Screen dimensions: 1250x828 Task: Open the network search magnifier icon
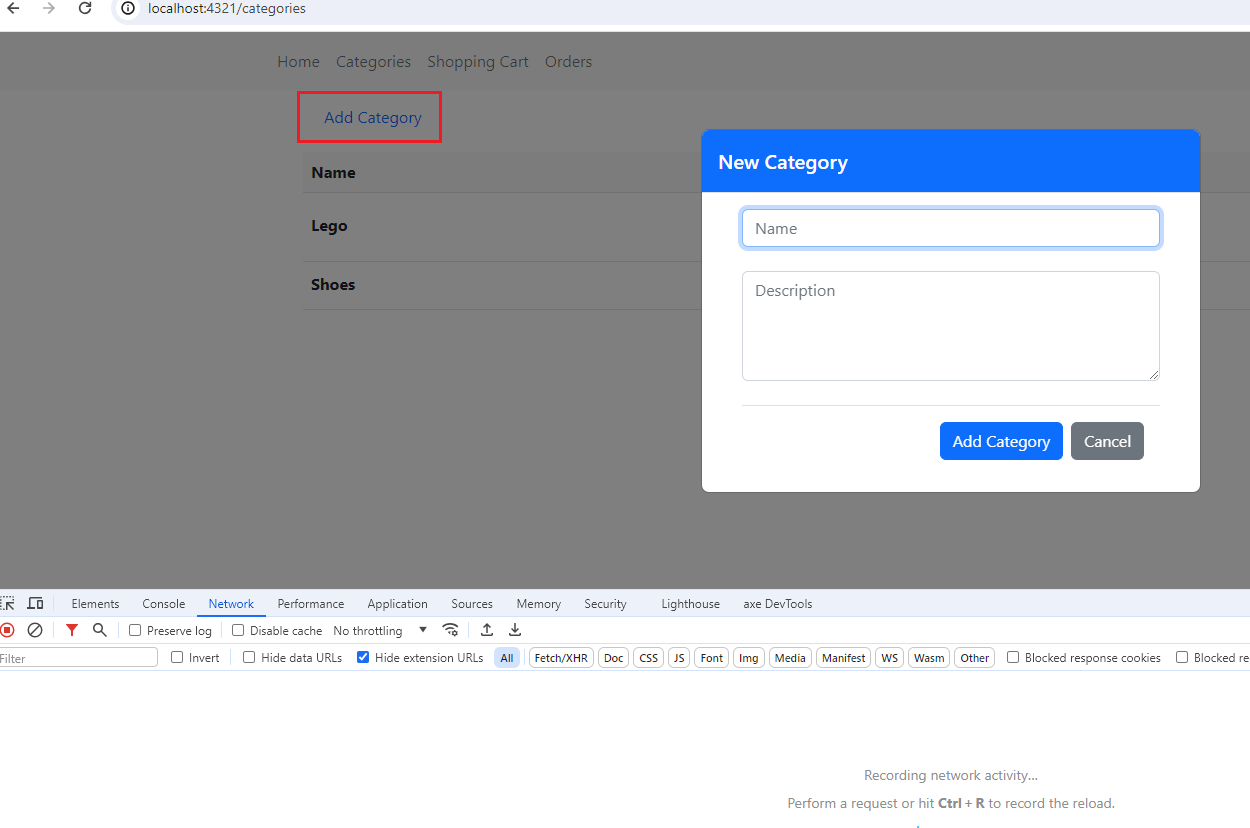[x=99, y=630]
